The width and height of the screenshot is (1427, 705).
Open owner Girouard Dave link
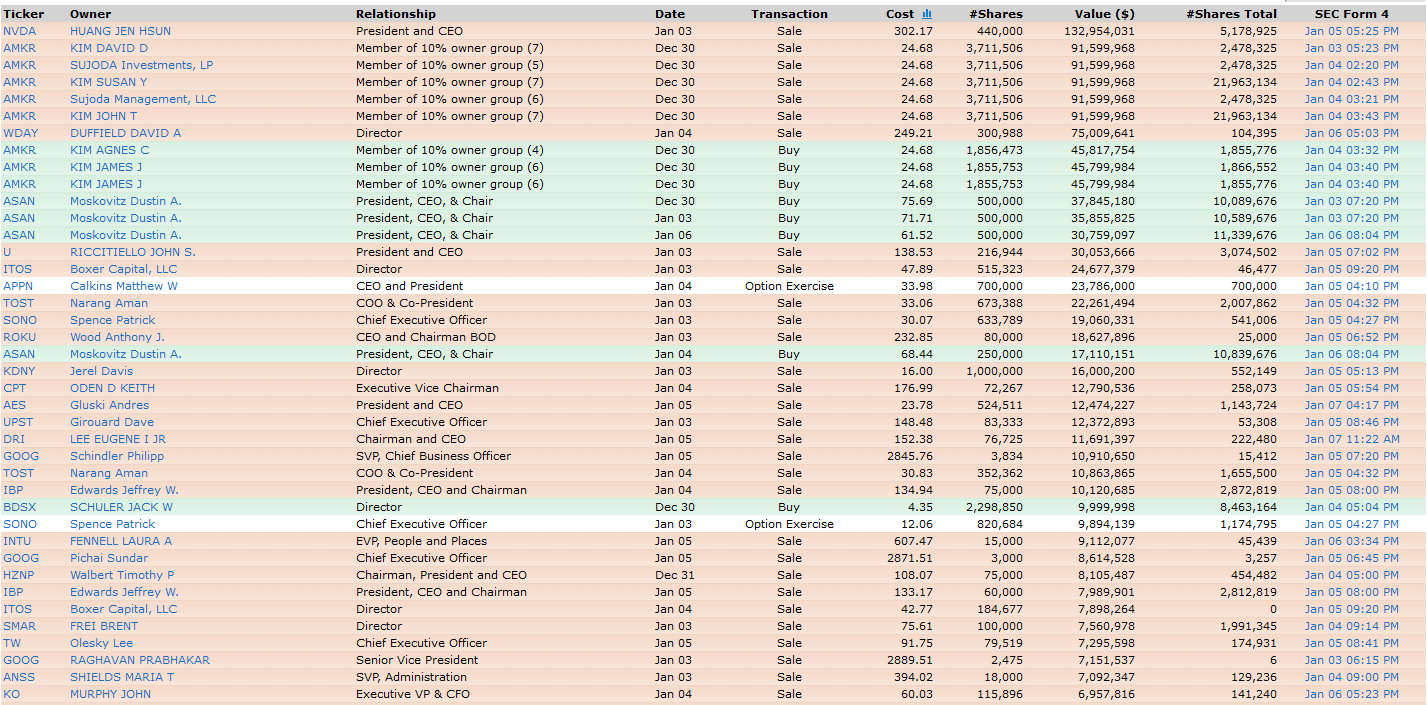[112, 422]
